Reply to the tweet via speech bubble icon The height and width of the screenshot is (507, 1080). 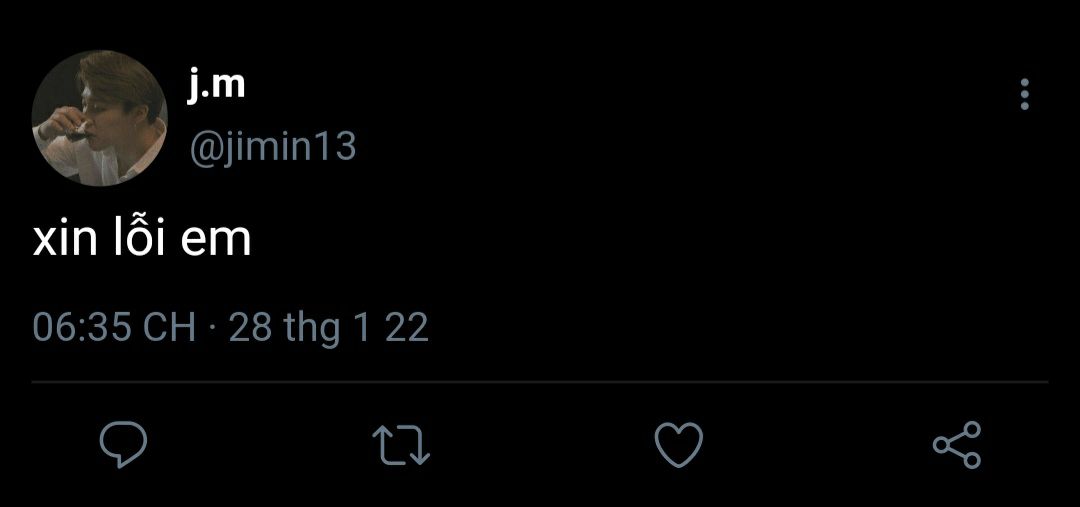123,444
